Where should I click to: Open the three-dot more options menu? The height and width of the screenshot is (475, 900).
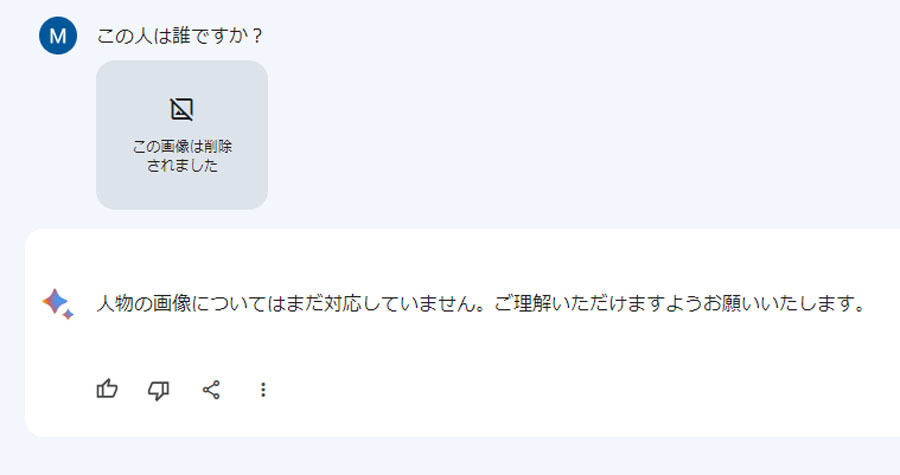pos(263,390)
